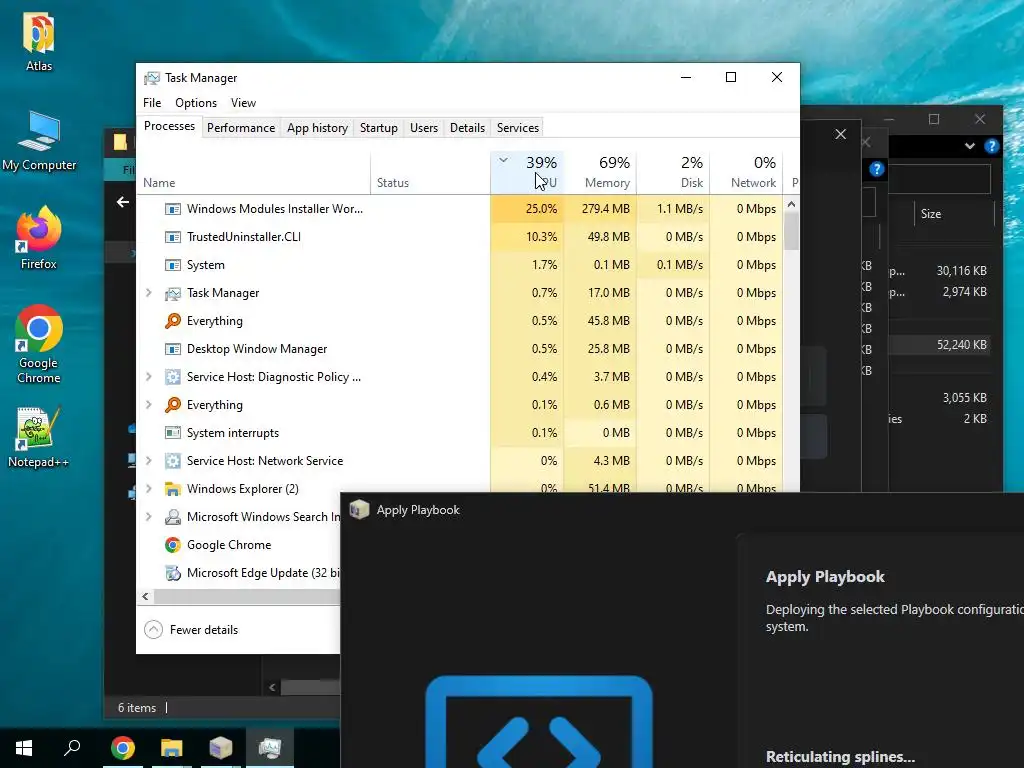Click the System process icon
The height and width of the screenshot is (768, 1024).
tap(172, 265)
